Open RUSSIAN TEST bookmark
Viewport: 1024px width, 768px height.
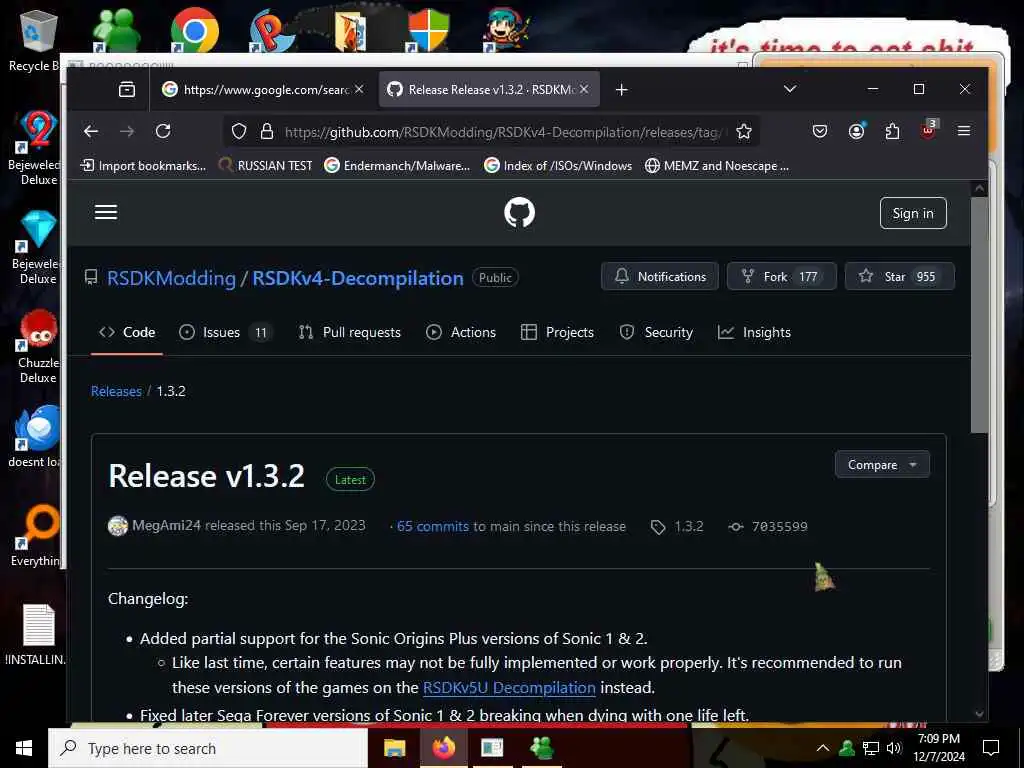coord(265,166)
